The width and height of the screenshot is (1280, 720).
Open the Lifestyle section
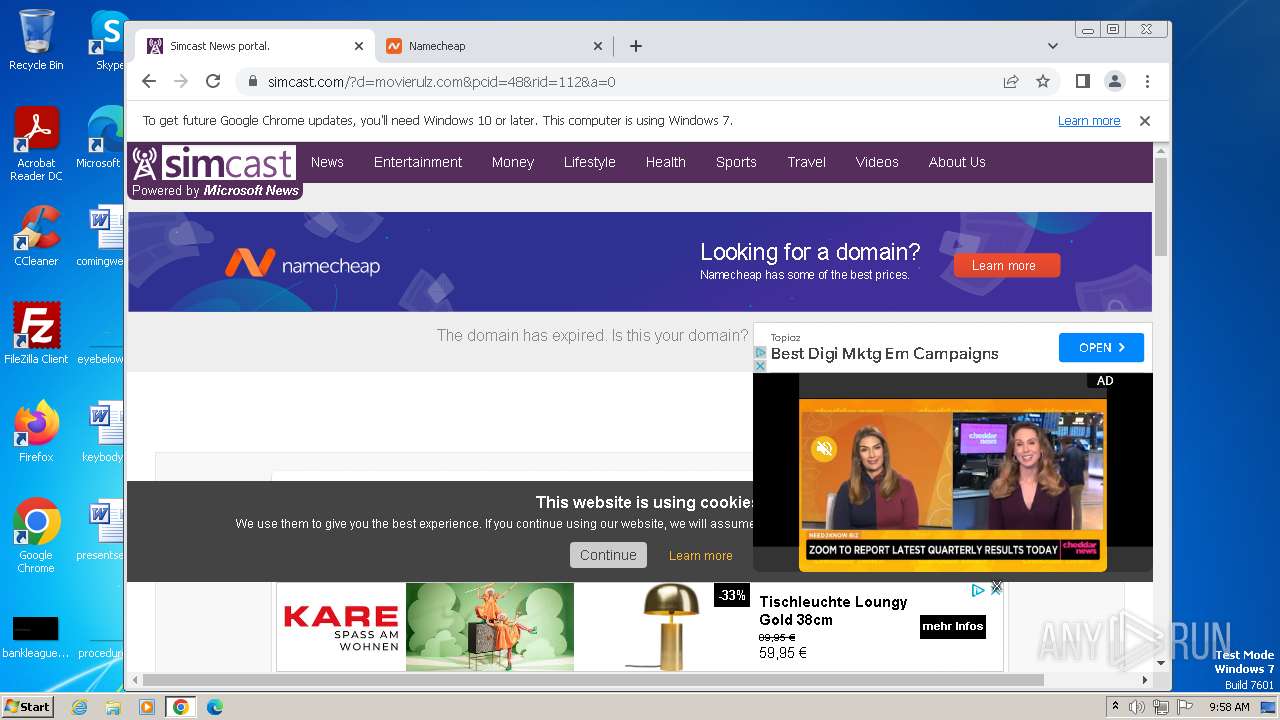(589, 162)
